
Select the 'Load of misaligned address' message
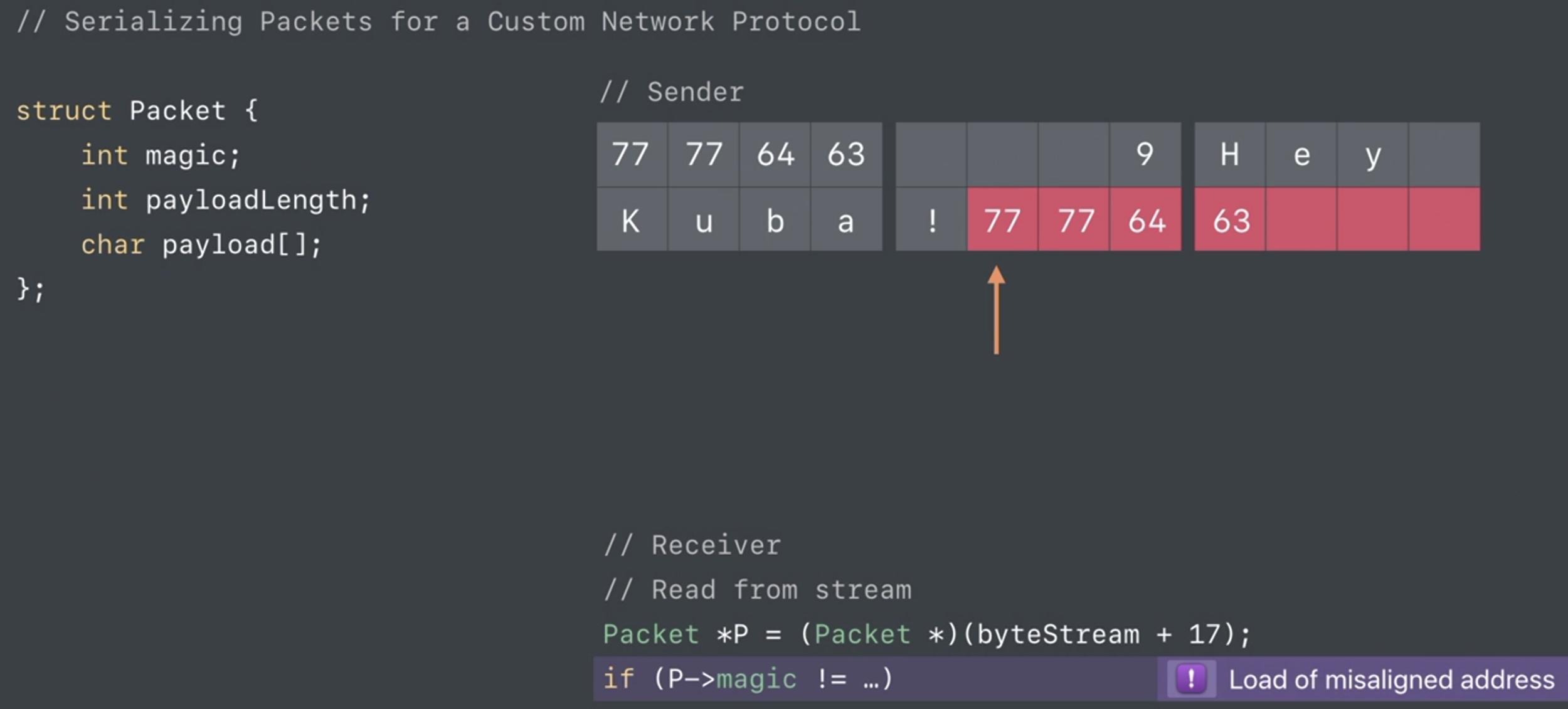1391,680
